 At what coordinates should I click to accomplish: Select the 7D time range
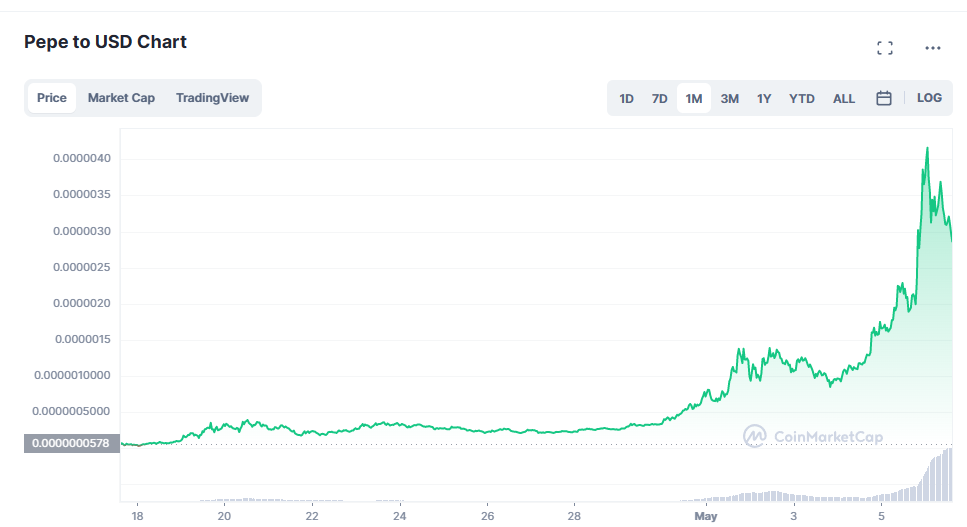(x=659, y=98)
